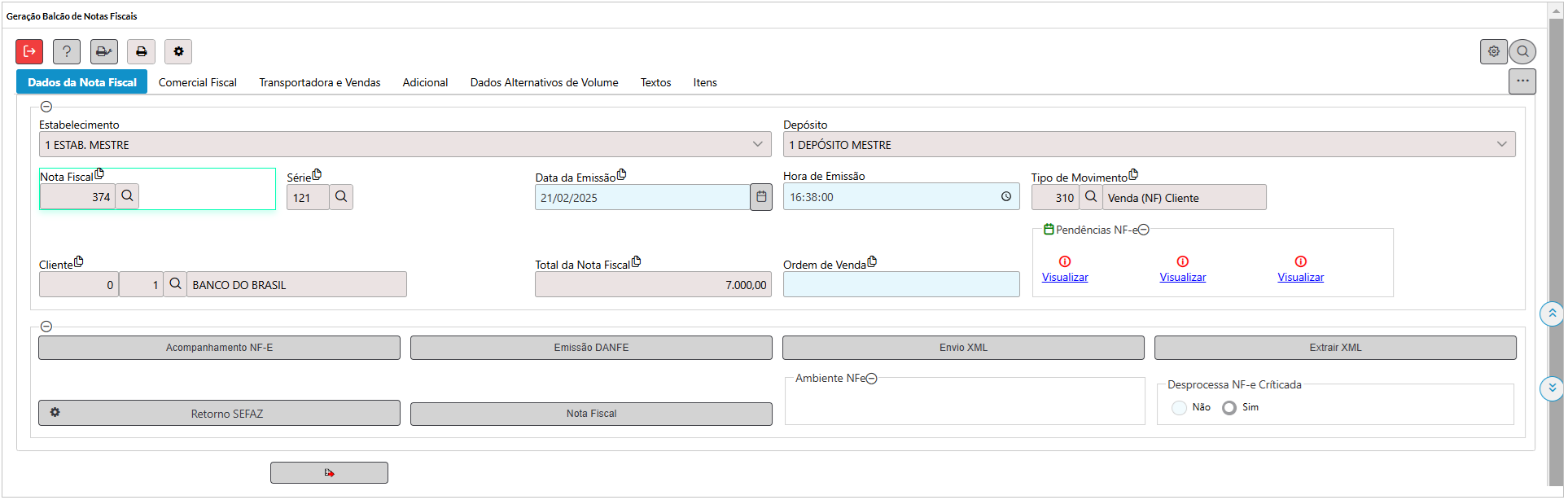The width and height of the screenshot is (1568, 500).
Task: Click the gear icon beside the printer
Action: tap(178, 51)
